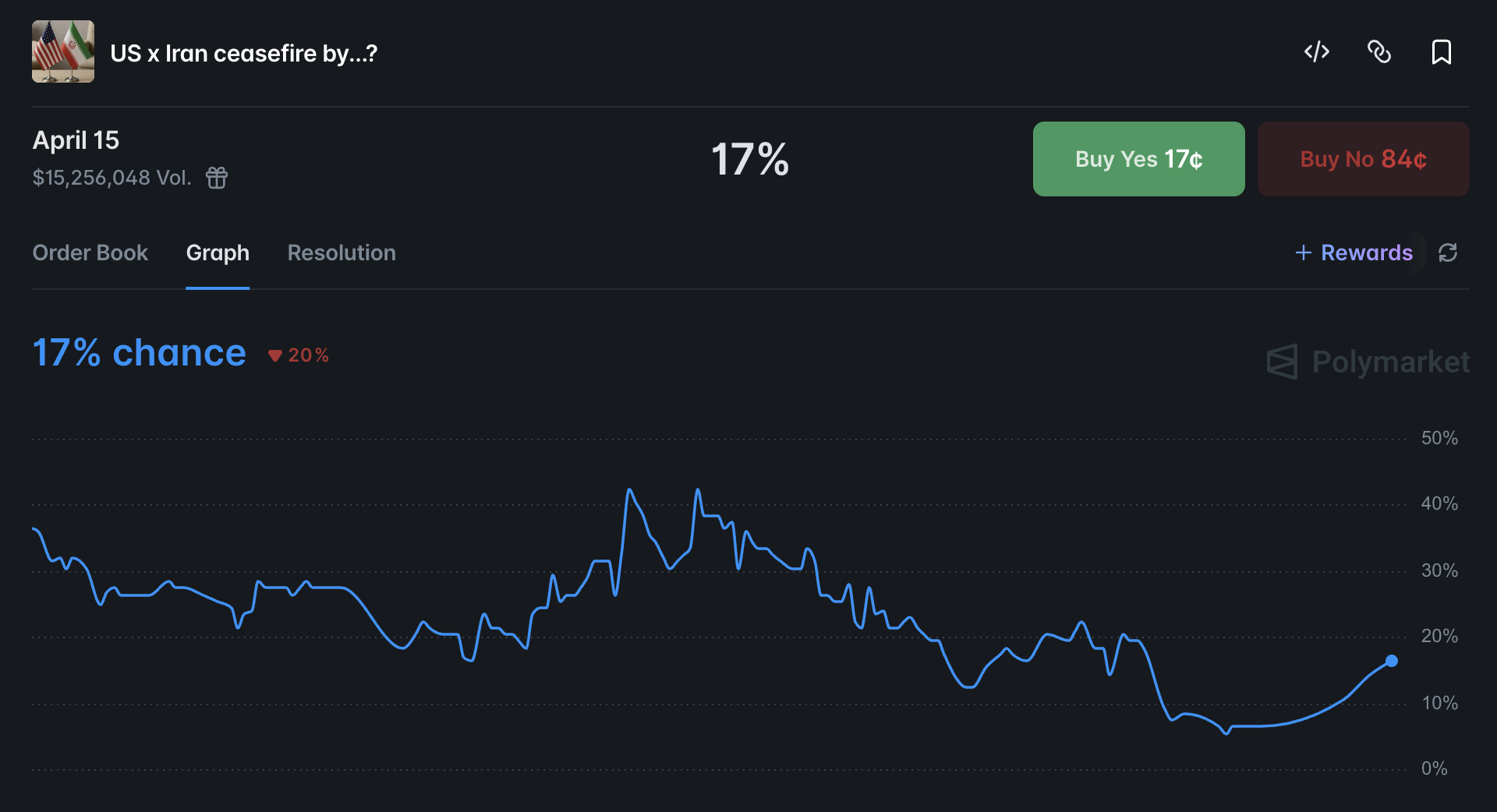The height and width of the screenshot is (812, 1497).
Task: Click the Polymarket watermark logo
Action: [x=1368, y=362]
